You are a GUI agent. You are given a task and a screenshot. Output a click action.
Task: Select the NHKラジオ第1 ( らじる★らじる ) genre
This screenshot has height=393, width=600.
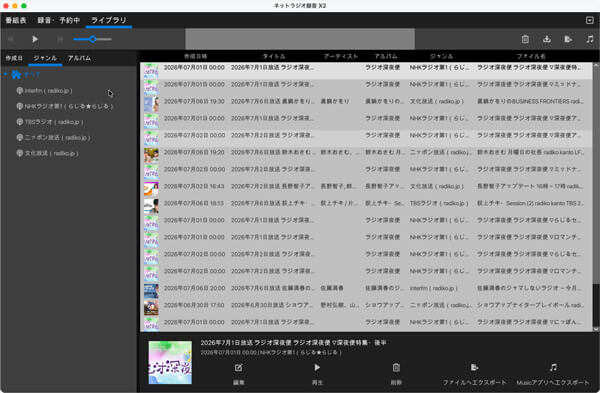(x=69, y=106)
